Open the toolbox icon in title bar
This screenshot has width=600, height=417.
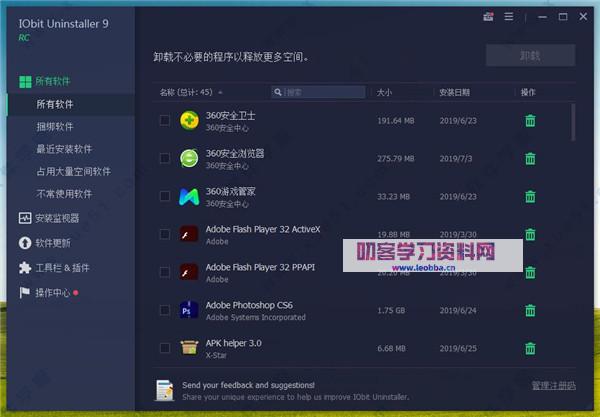pyautogui.click(x=488, y=16)
